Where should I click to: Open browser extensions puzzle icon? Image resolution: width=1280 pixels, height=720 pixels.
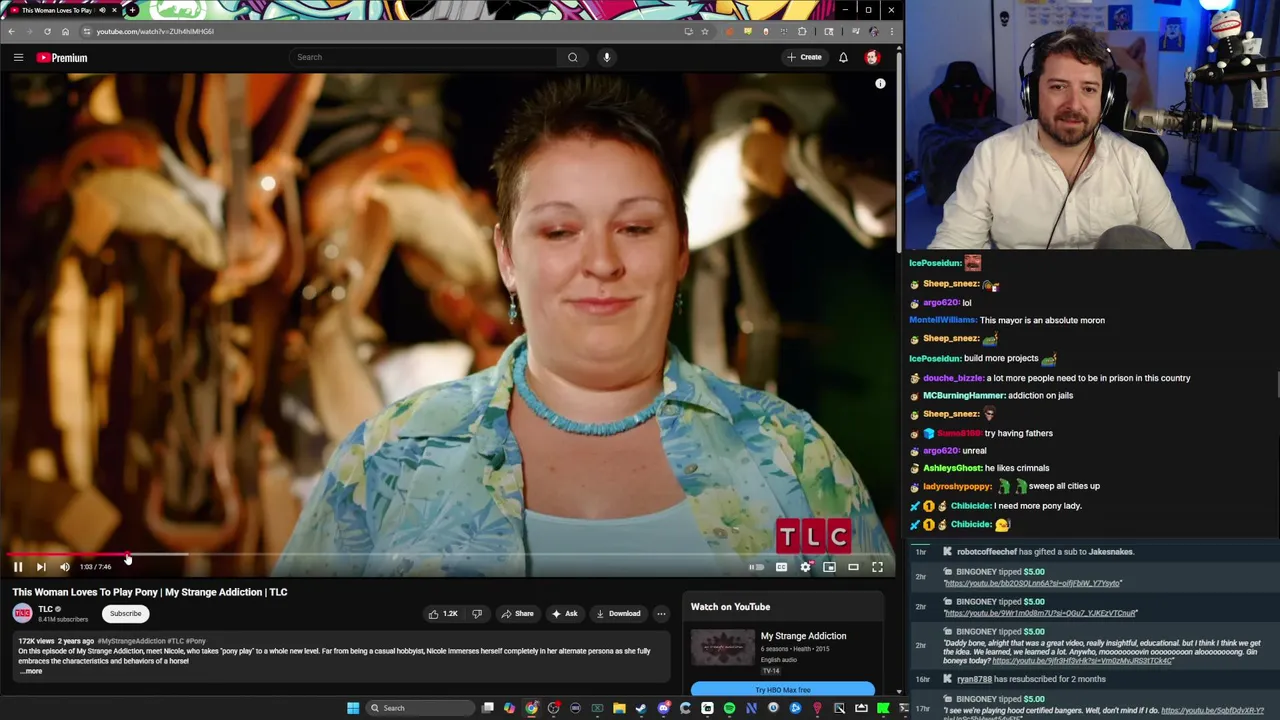point(802,31)
